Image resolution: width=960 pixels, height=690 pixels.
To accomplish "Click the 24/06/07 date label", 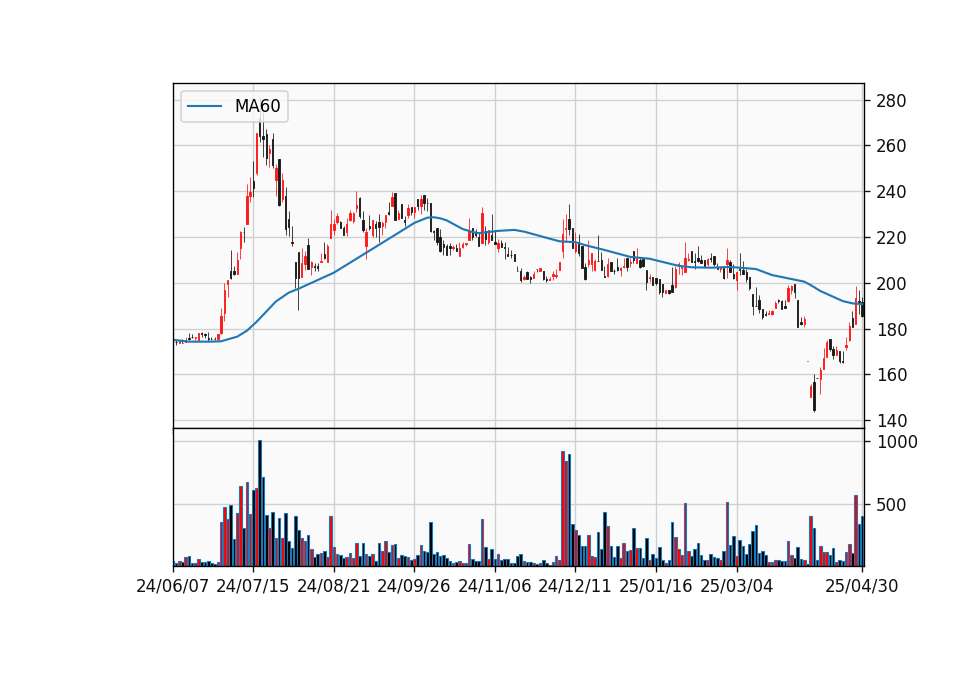I will (173, 587).
